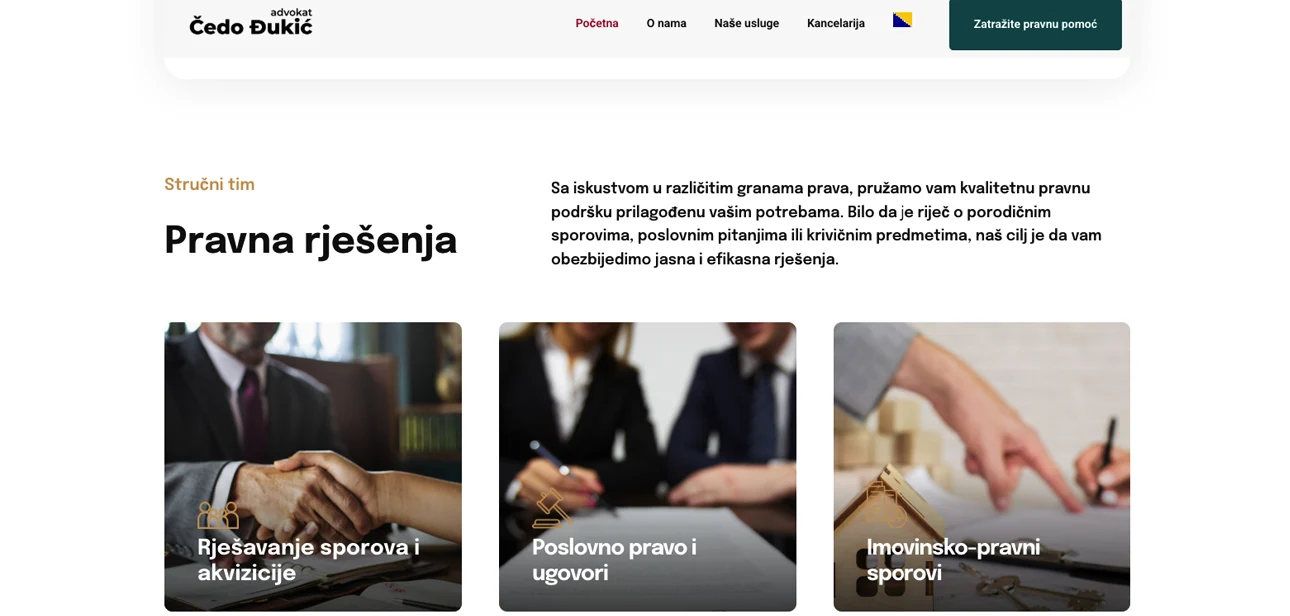Viewport: 1290px width, 616px height.
Task: Open Poslovno pravo i ugovori title
Action: pos(614,560)
